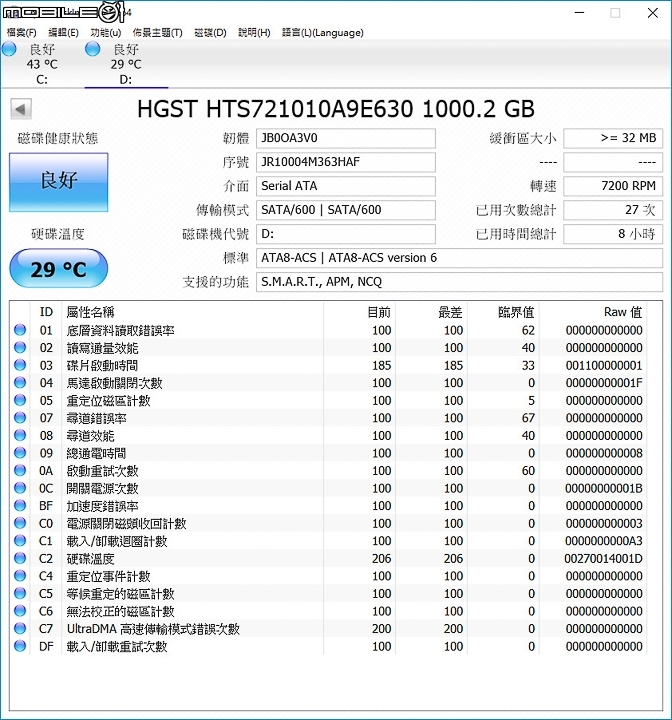Open the 編輯(E) menu
This screenshot has height=720, width=672.
[63, 33]
